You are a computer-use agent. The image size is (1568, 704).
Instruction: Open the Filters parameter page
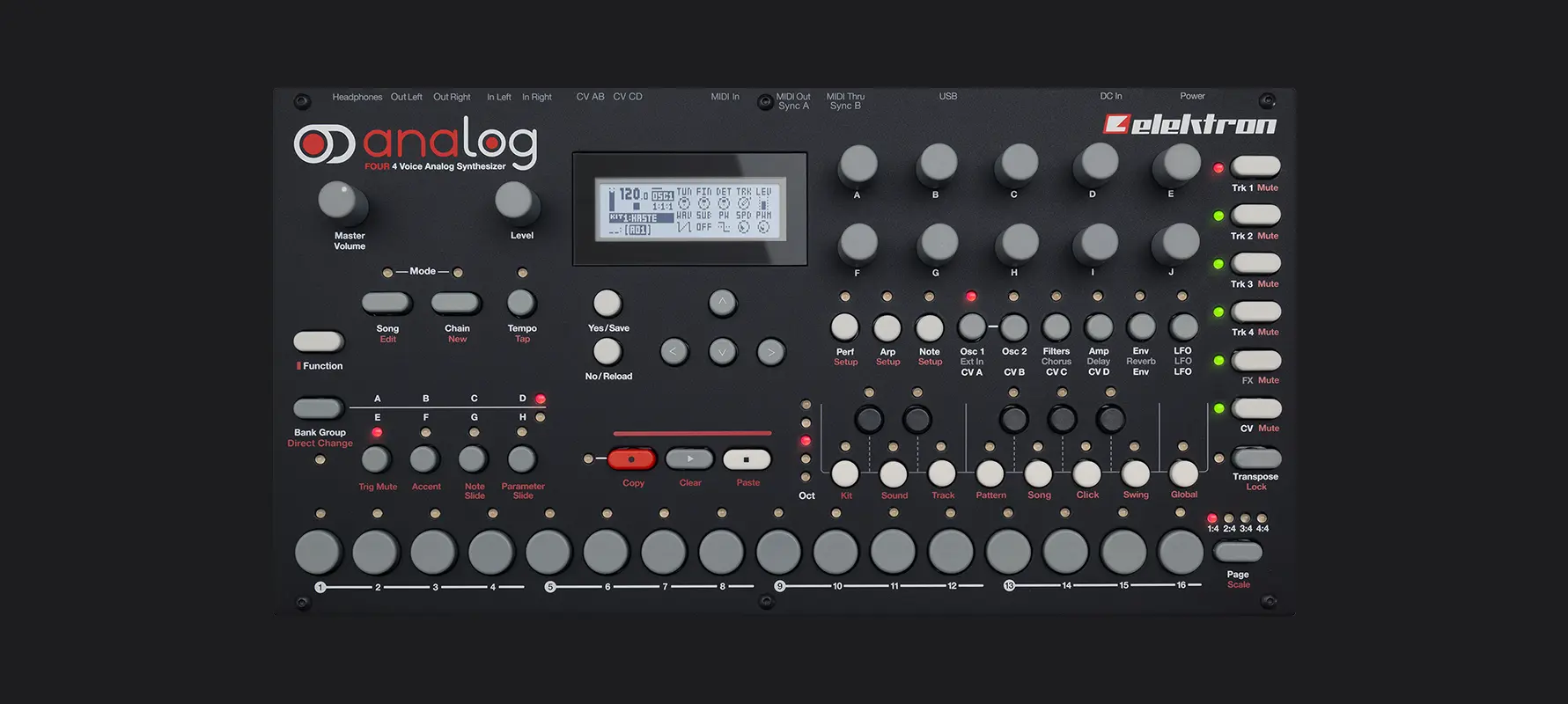coord(1056,327)
